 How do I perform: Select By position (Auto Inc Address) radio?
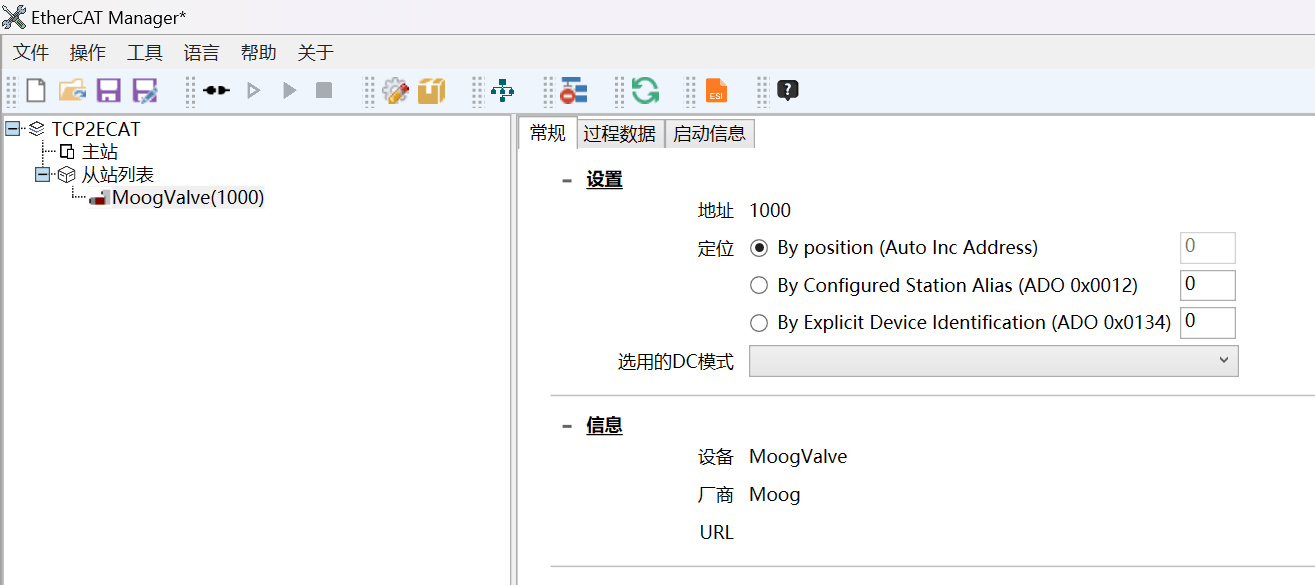click(759, 248)
